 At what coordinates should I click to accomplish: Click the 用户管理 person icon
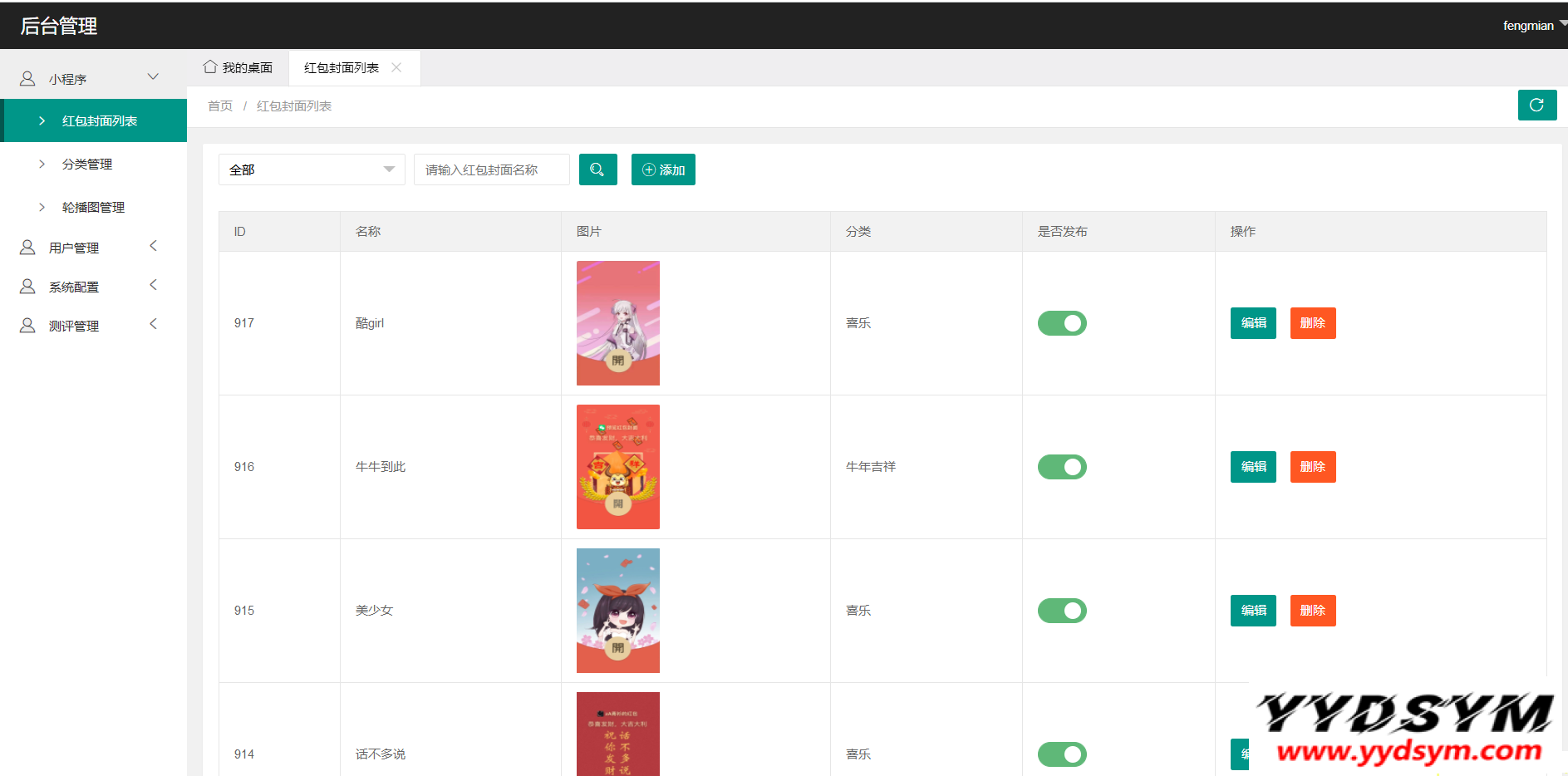click(27, 248)
